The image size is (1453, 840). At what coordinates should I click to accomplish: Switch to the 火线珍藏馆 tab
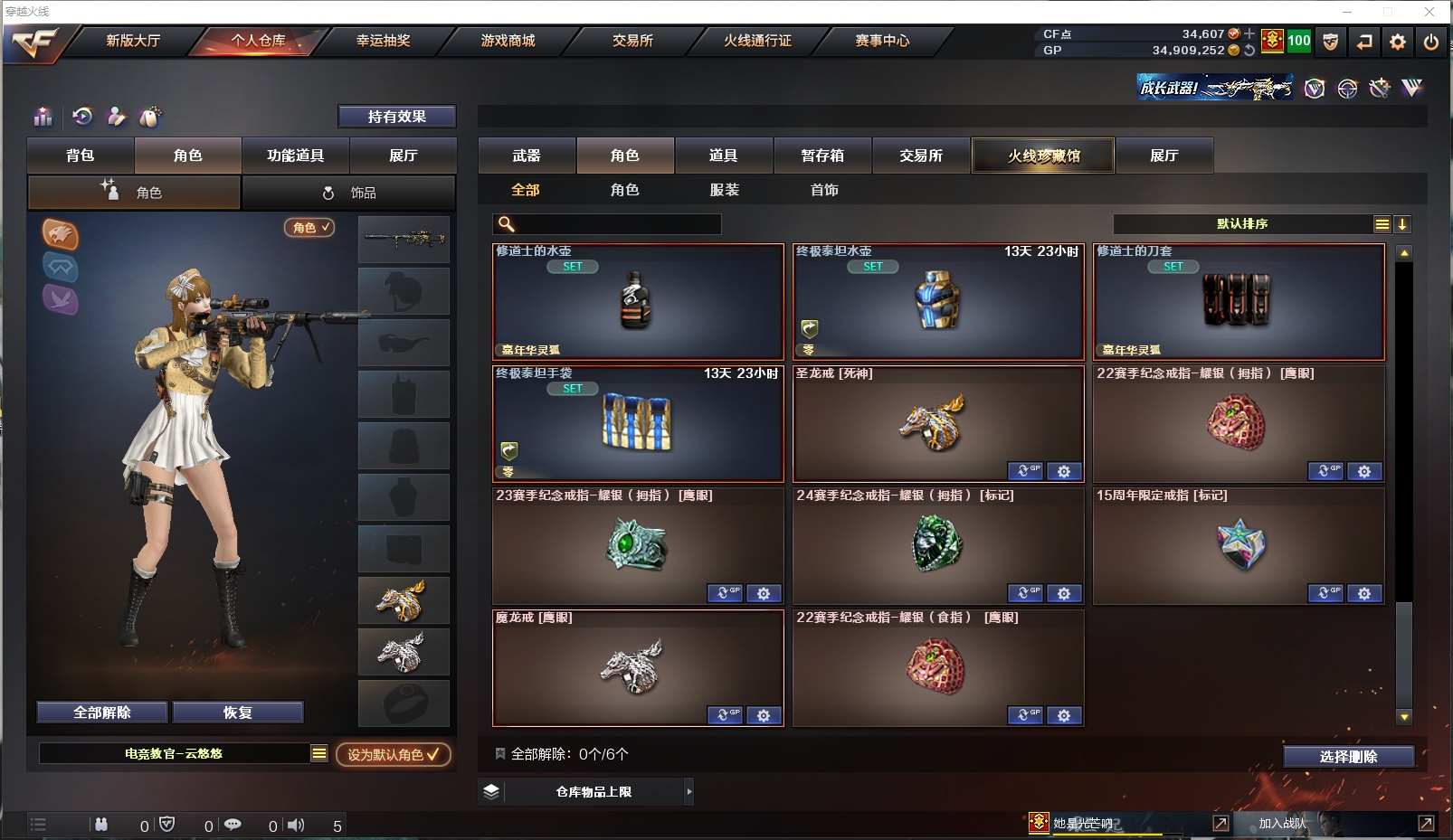click(1043, 156)
